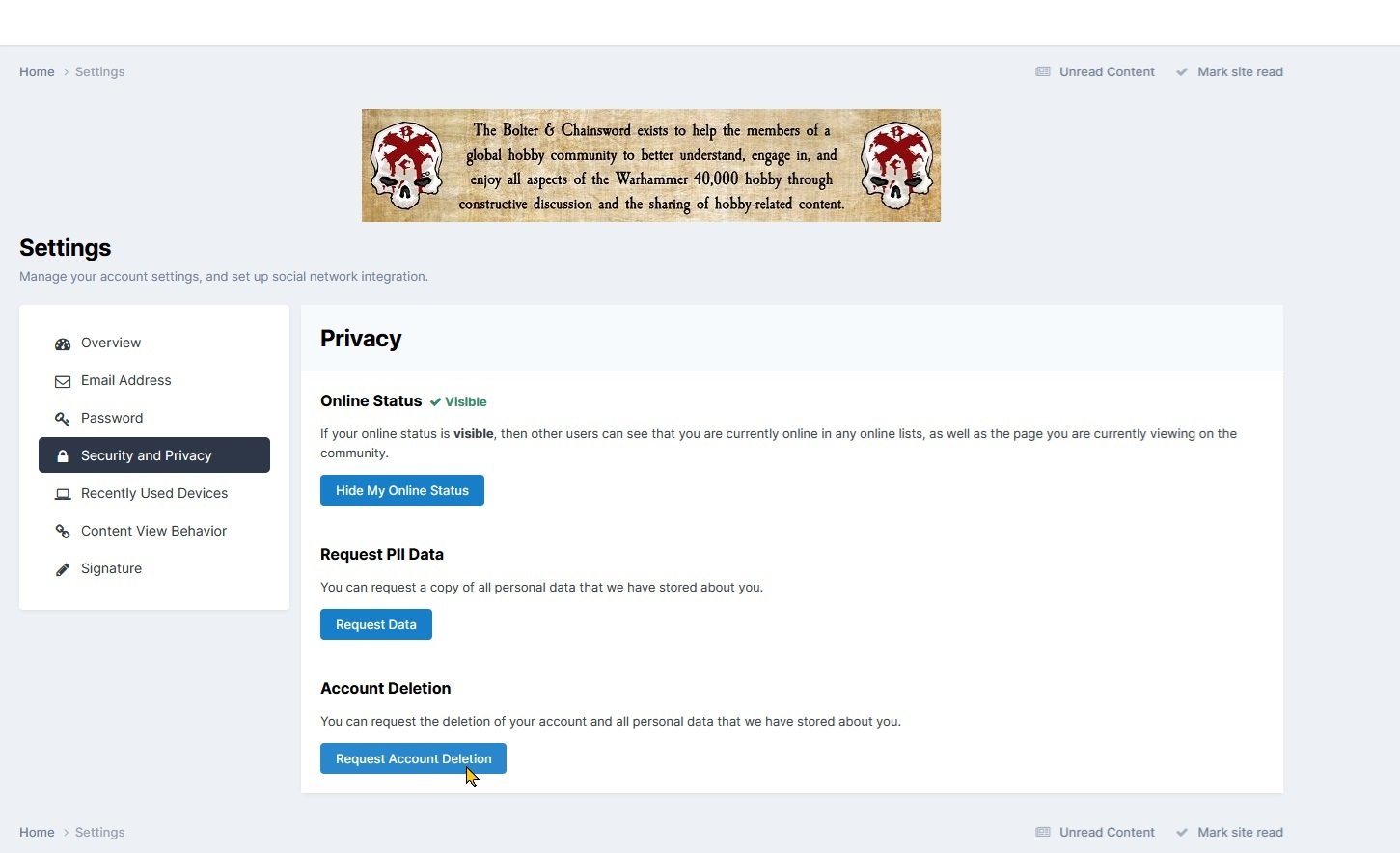Go to Home in top breadcrumb
This screenshot has height=853, width=1400.
[37, 72]
